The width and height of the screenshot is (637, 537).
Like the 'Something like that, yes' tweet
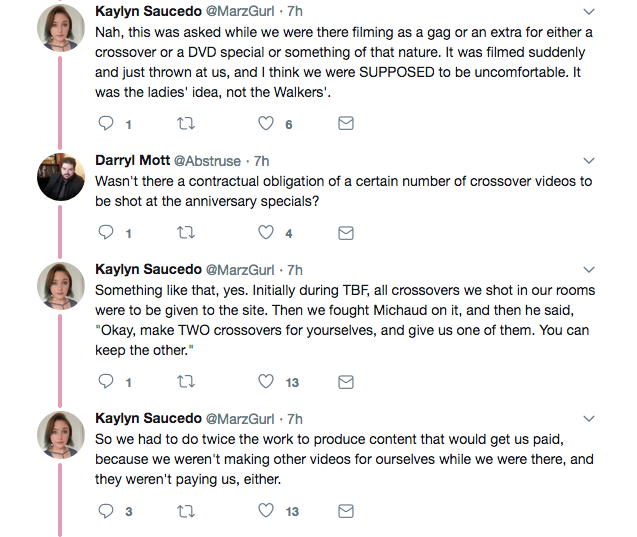click(x=266, y=381)
